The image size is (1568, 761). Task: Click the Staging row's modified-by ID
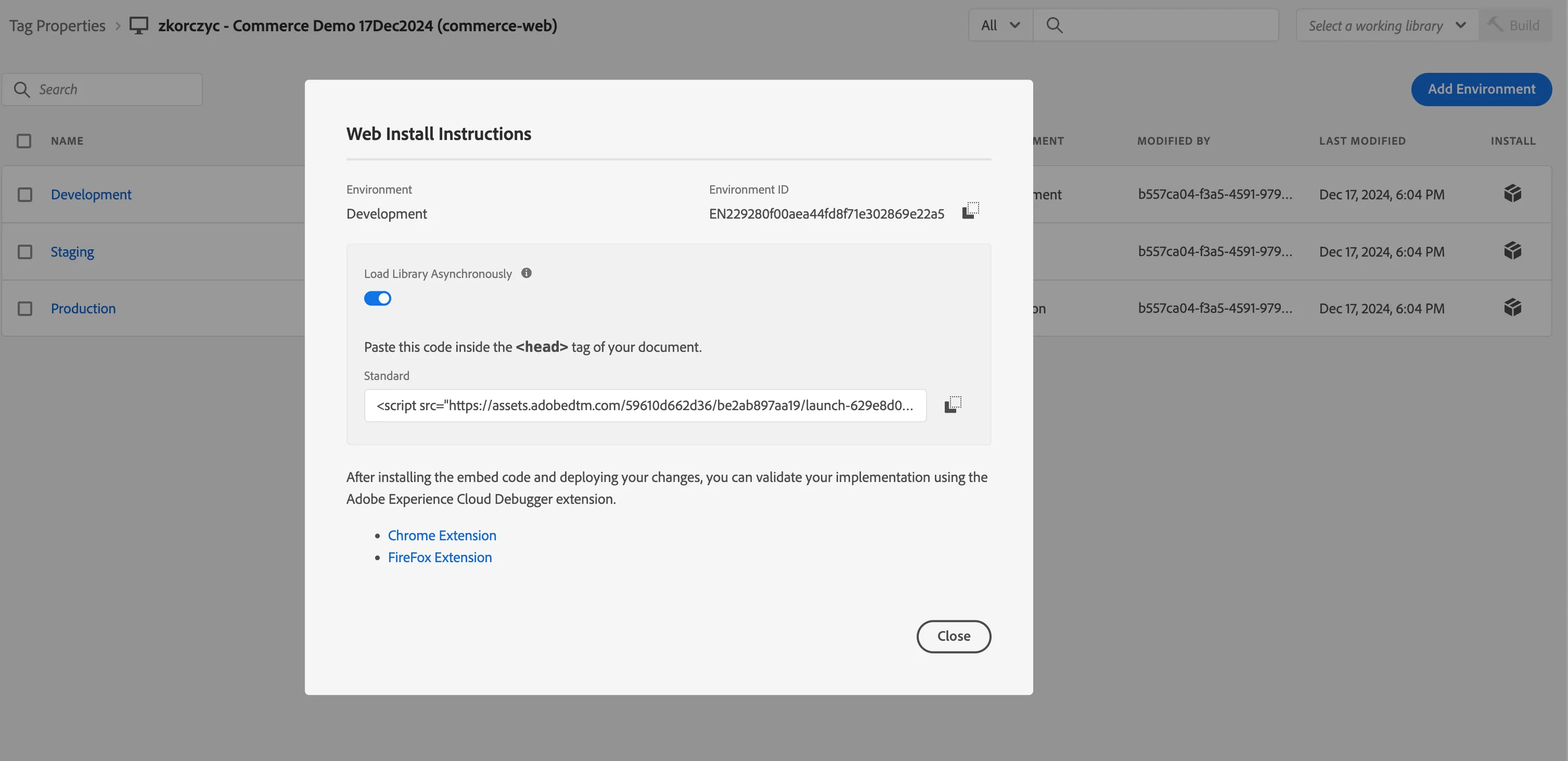(x=1214, y=251)
